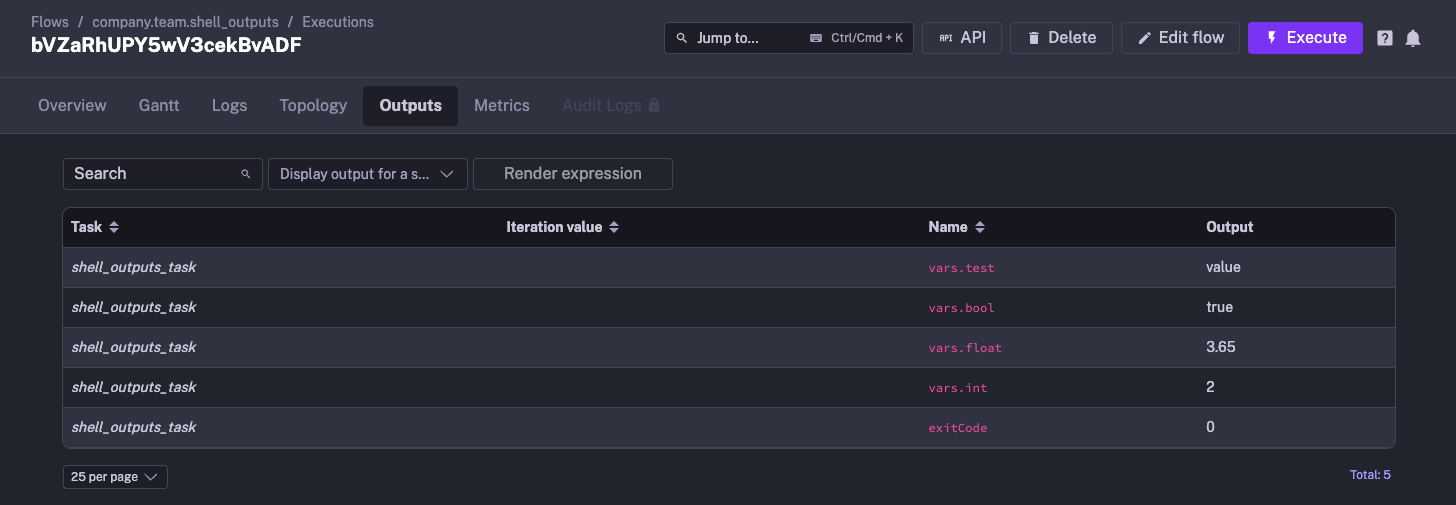
Task: Click the magnifier icon in Search field
Action: 246,174
